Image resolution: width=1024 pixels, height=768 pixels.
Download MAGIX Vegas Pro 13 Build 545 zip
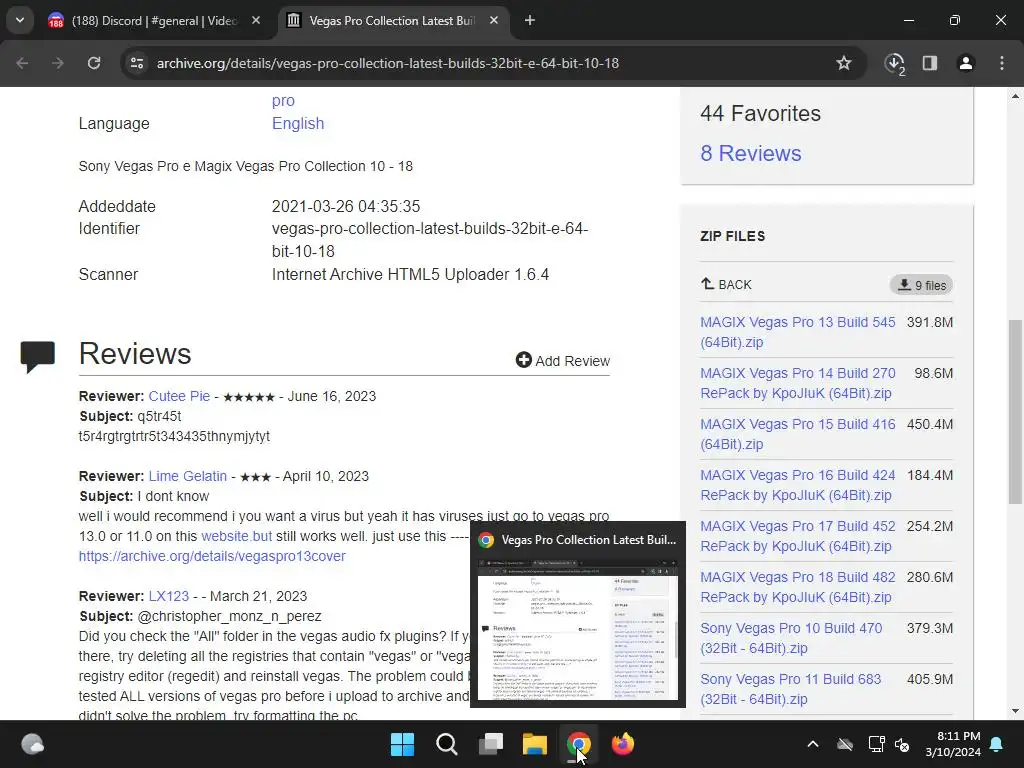tap(797, 332)
